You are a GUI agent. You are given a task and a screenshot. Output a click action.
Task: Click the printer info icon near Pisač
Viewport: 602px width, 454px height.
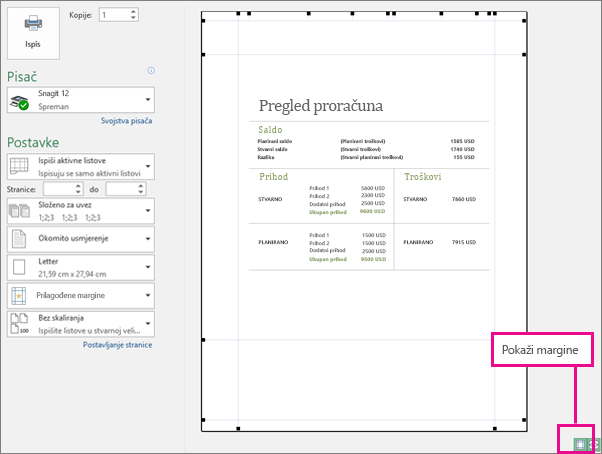(x=151, y=71)
